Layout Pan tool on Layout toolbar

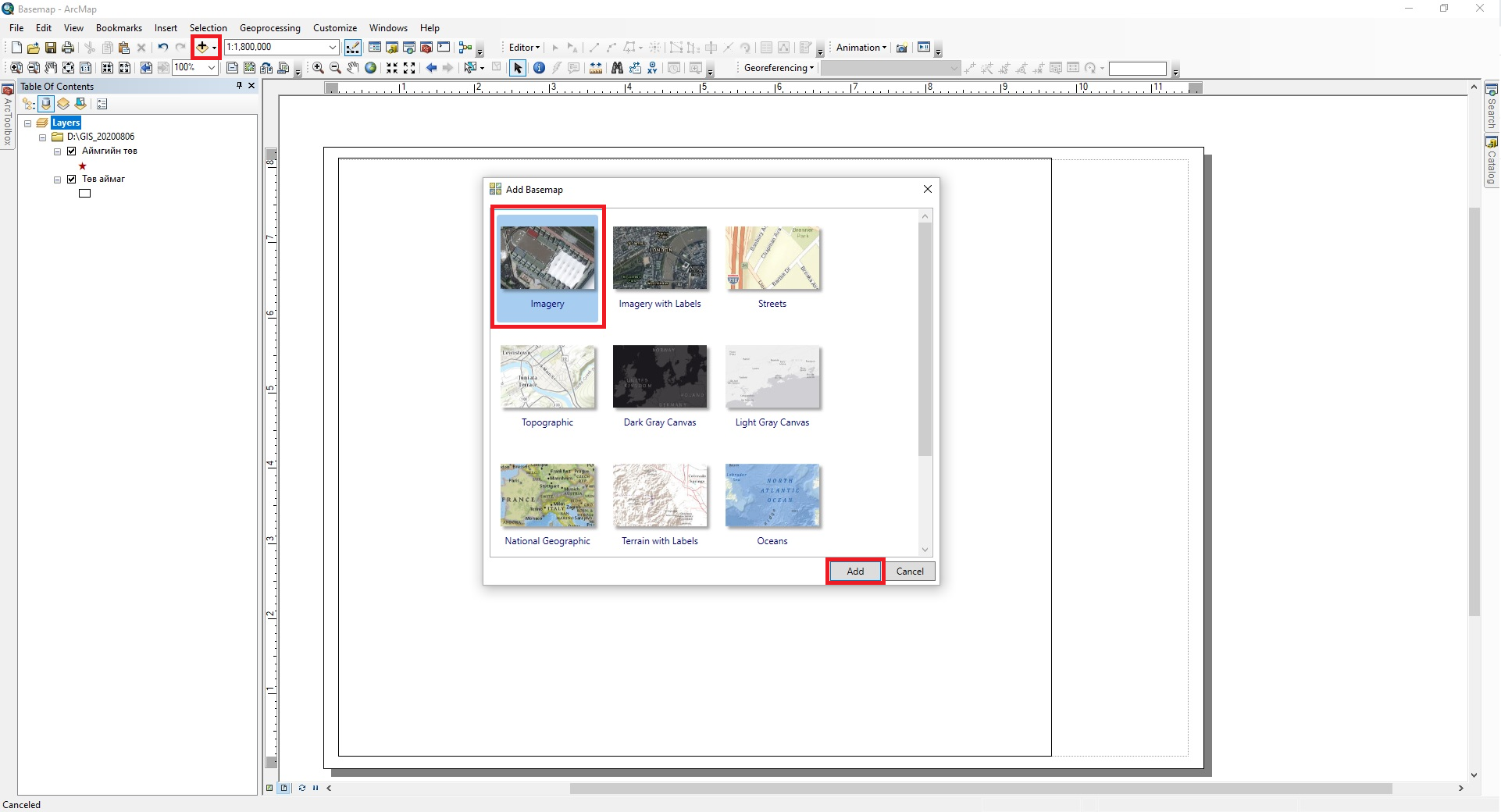click(51, 68)
